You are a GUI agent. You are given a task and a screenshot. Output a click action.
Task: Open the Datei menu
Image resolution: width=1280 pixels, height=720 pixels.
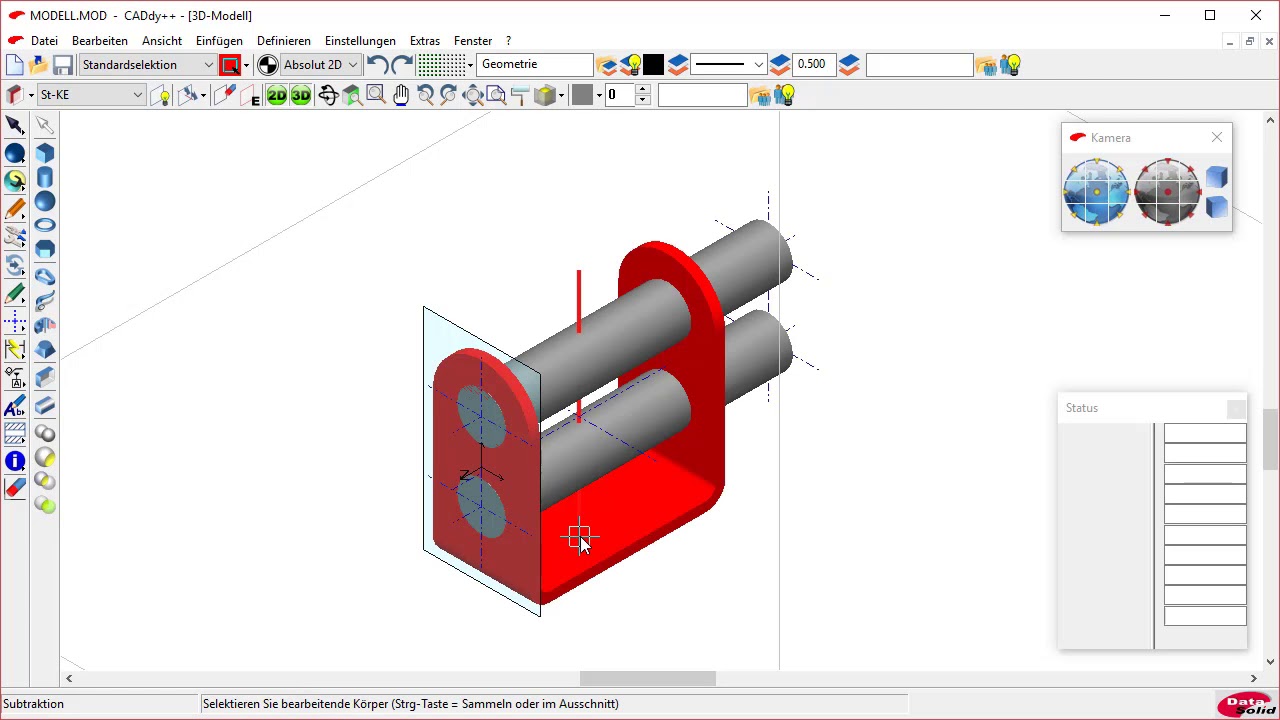coord(44,41)
